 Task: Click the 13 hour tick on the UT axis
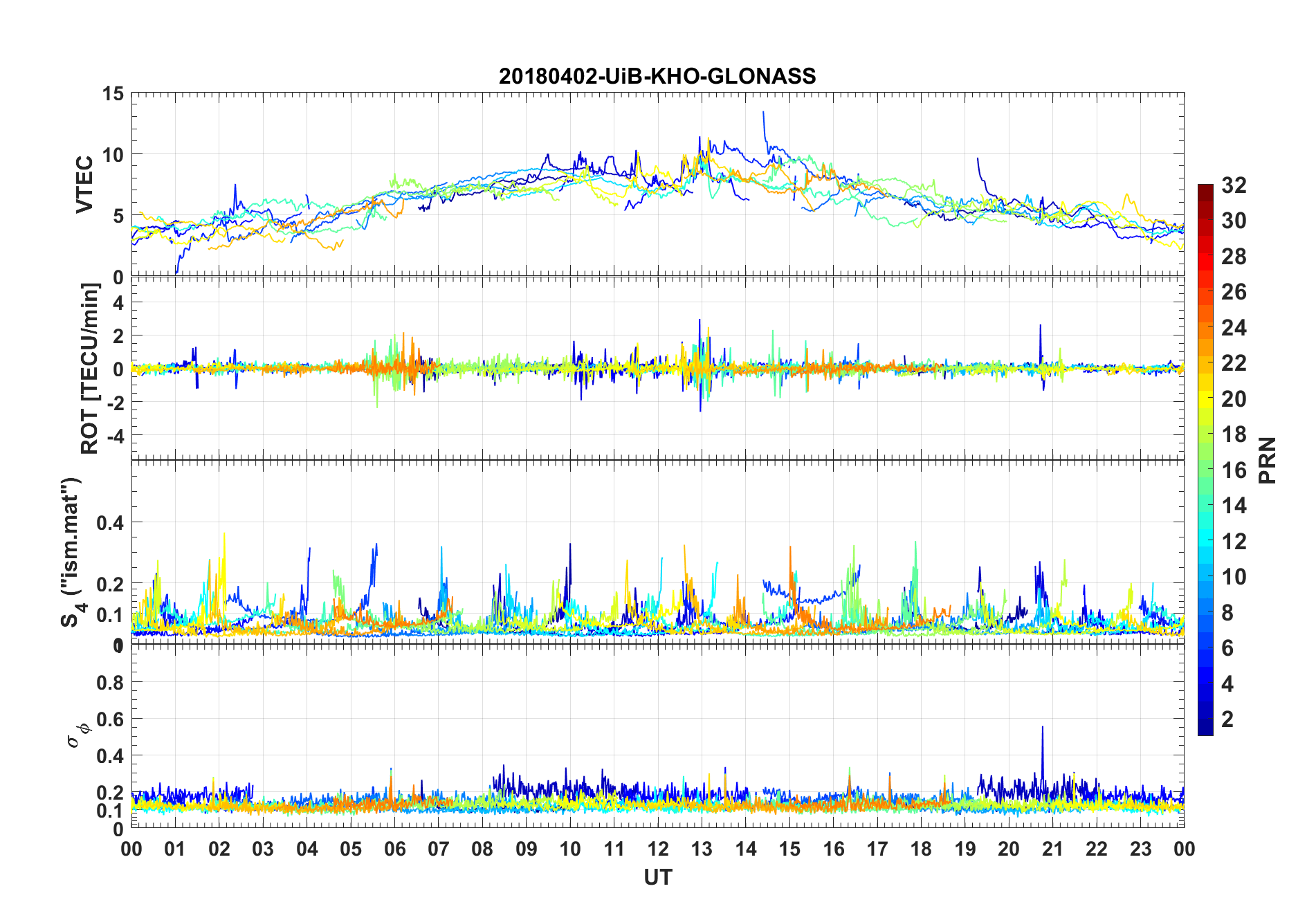(x=702, y=849)
